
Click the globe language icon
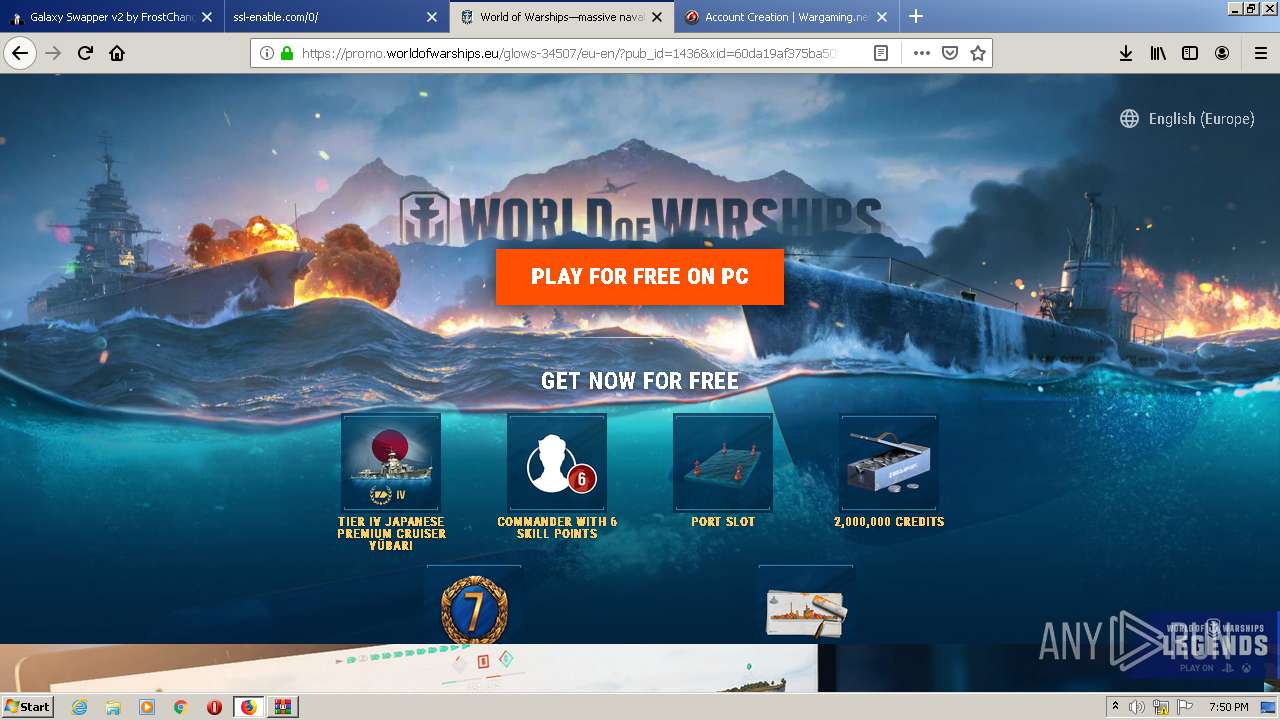click(x=1129, y=119)
